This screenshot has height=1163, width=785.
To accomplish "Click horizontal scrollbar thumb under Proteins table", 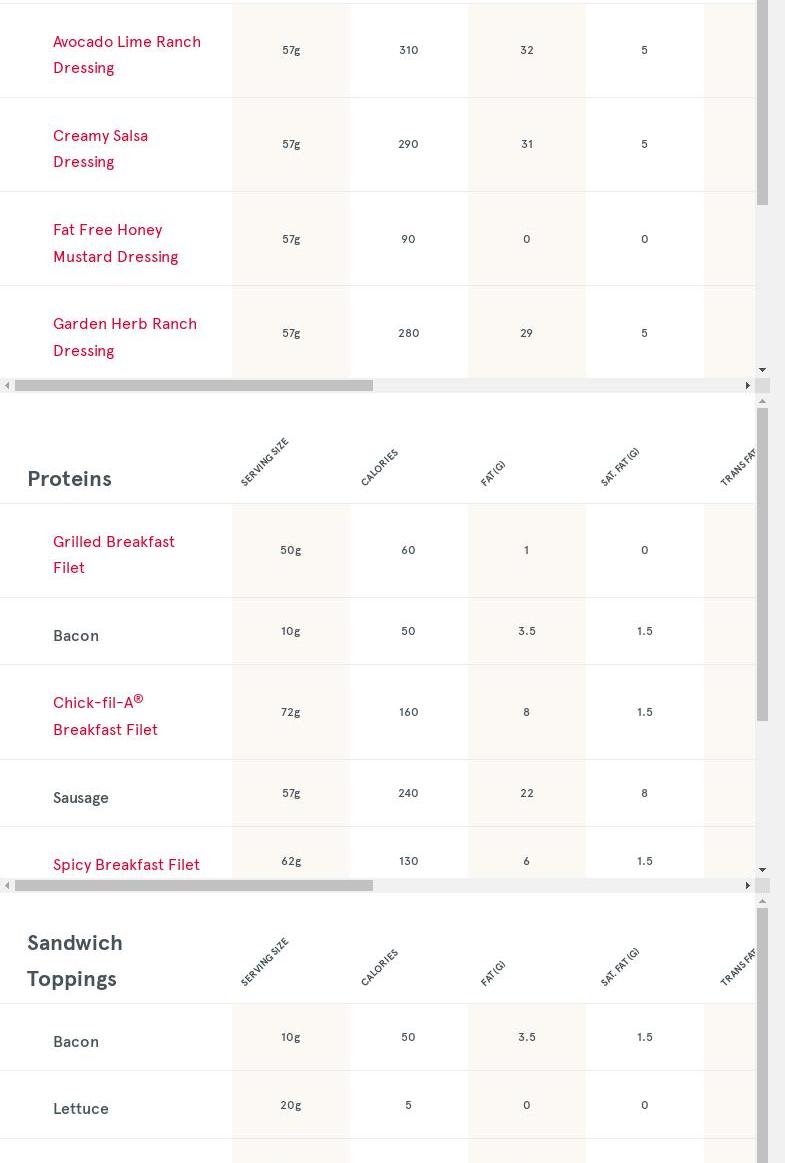I will coord(193,885).
